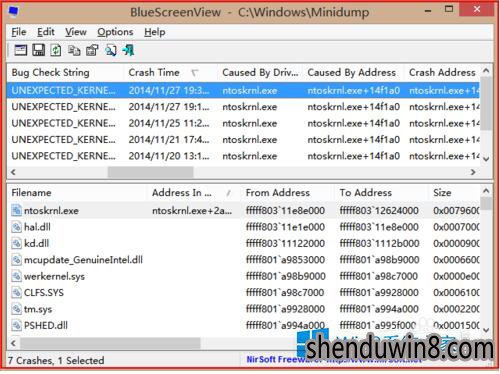Image resolution: width=500 pixels, height=374 pixels.
Task: Sort by To Address column header
Action: [x=381, y=193]
